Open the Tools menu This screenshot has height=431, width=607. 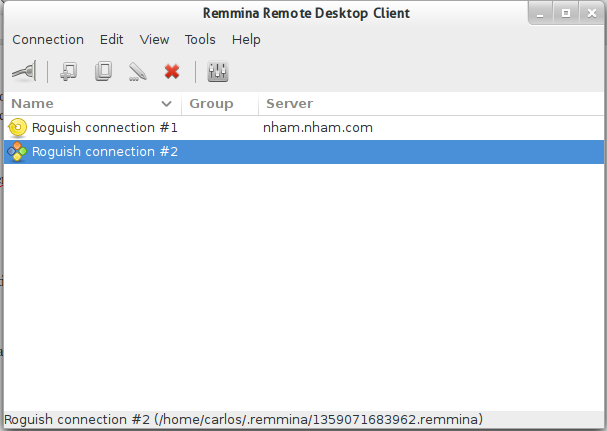click(200, 39)
